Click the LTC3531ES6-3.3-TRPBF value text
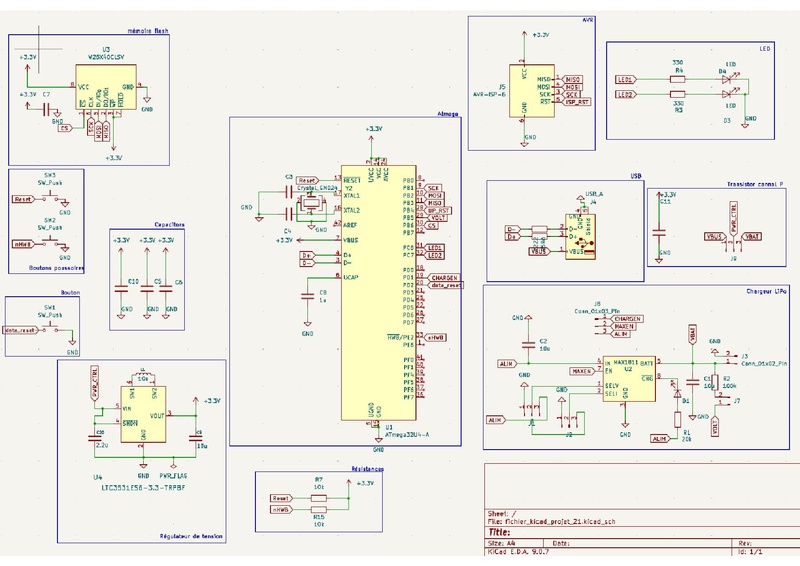This screenshot has height=566, width=800. point(143,488)
